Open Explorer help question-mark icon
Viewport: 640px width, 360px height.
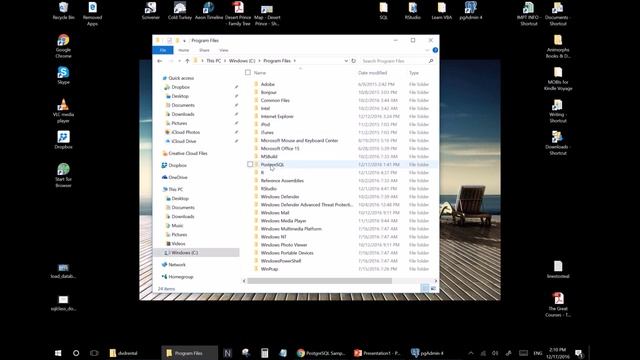[x=435, y=50]
